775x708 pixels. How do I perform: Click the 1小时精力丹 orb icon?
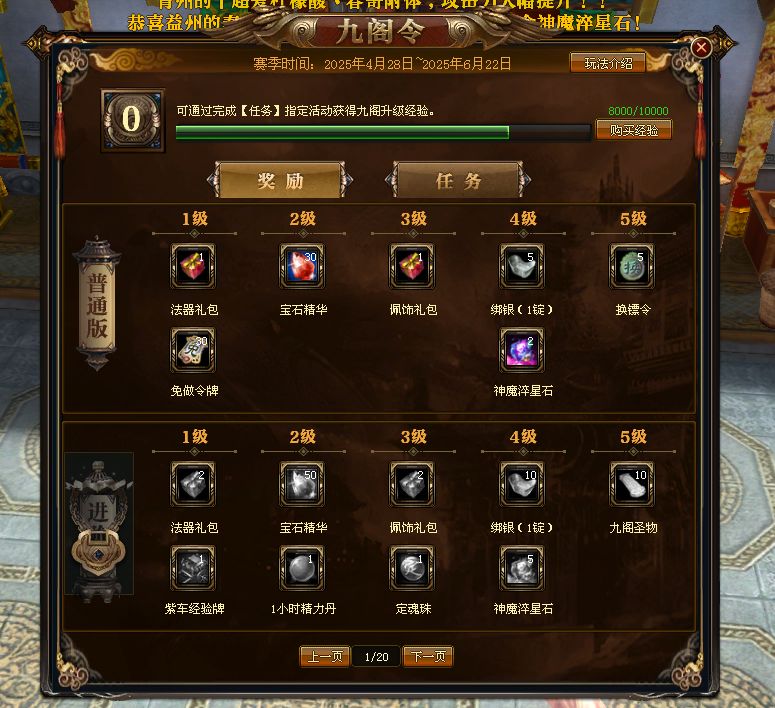point(302,568)
